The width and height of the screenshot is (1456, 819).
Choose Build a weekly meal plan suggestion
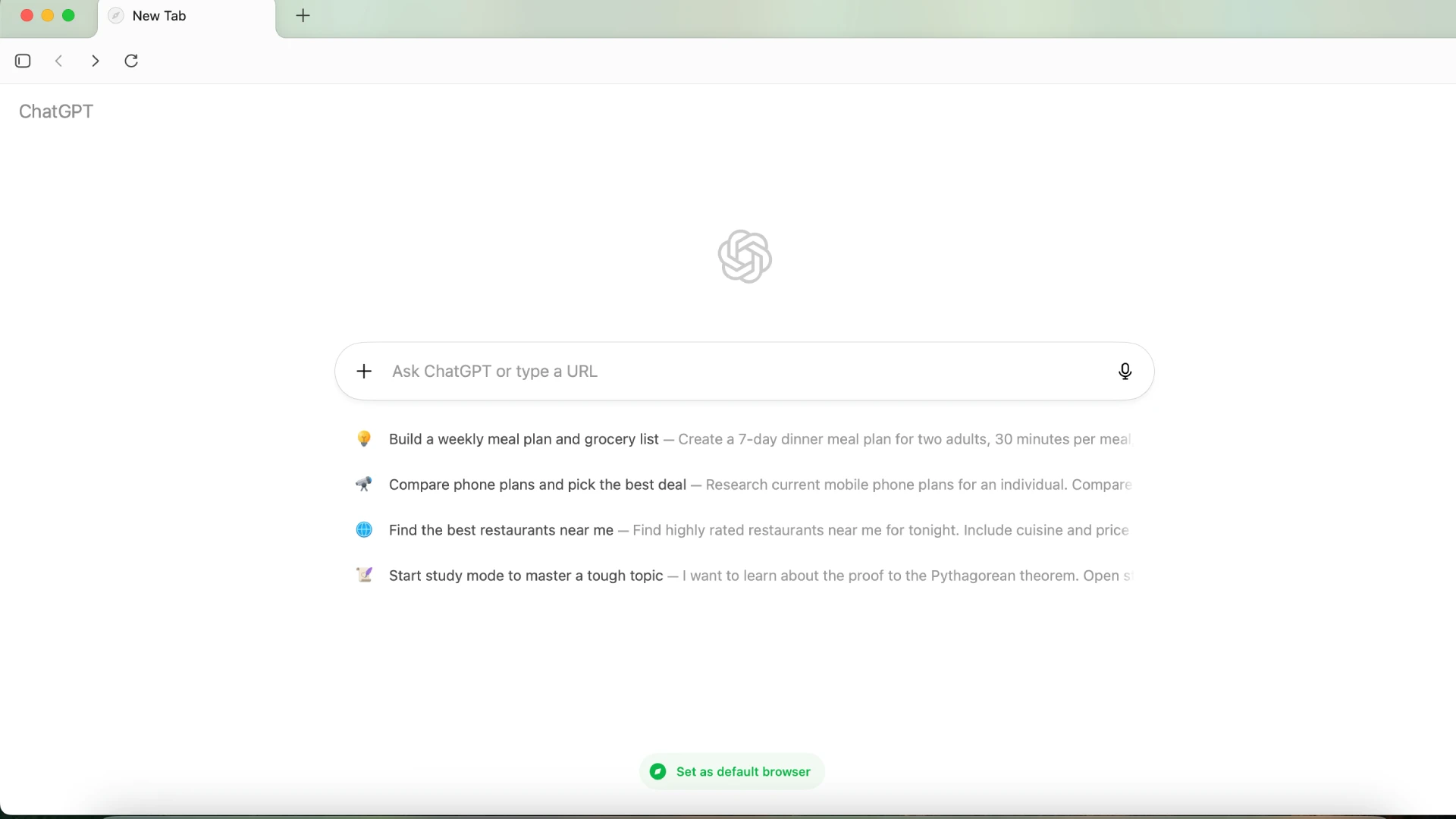[743, 439]
